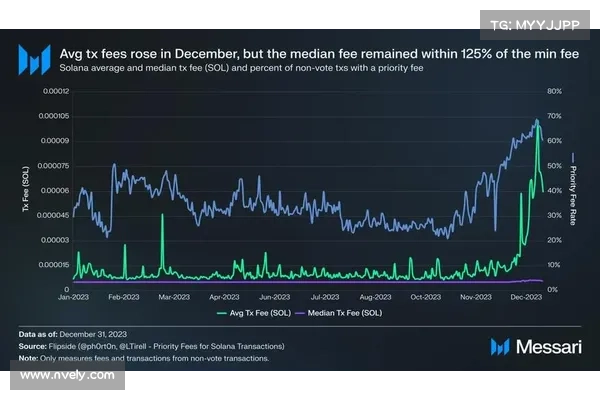Image resolution: width=600 pixels, height=400 pixels.
Task: Click the 0.00003 y-axis tick label
Action: tap(55, 240)
